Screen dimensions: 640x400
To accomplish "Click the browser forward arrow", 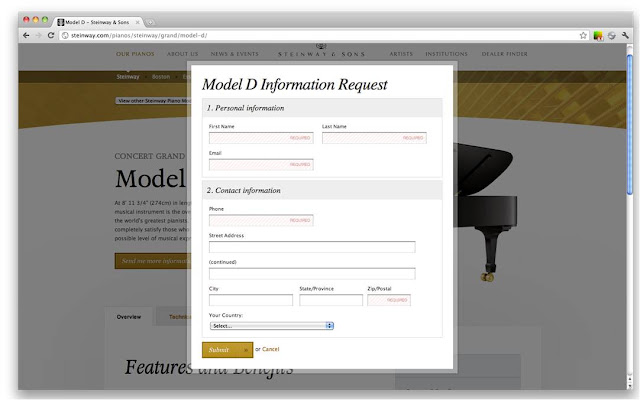I will [x=38, y=36].
